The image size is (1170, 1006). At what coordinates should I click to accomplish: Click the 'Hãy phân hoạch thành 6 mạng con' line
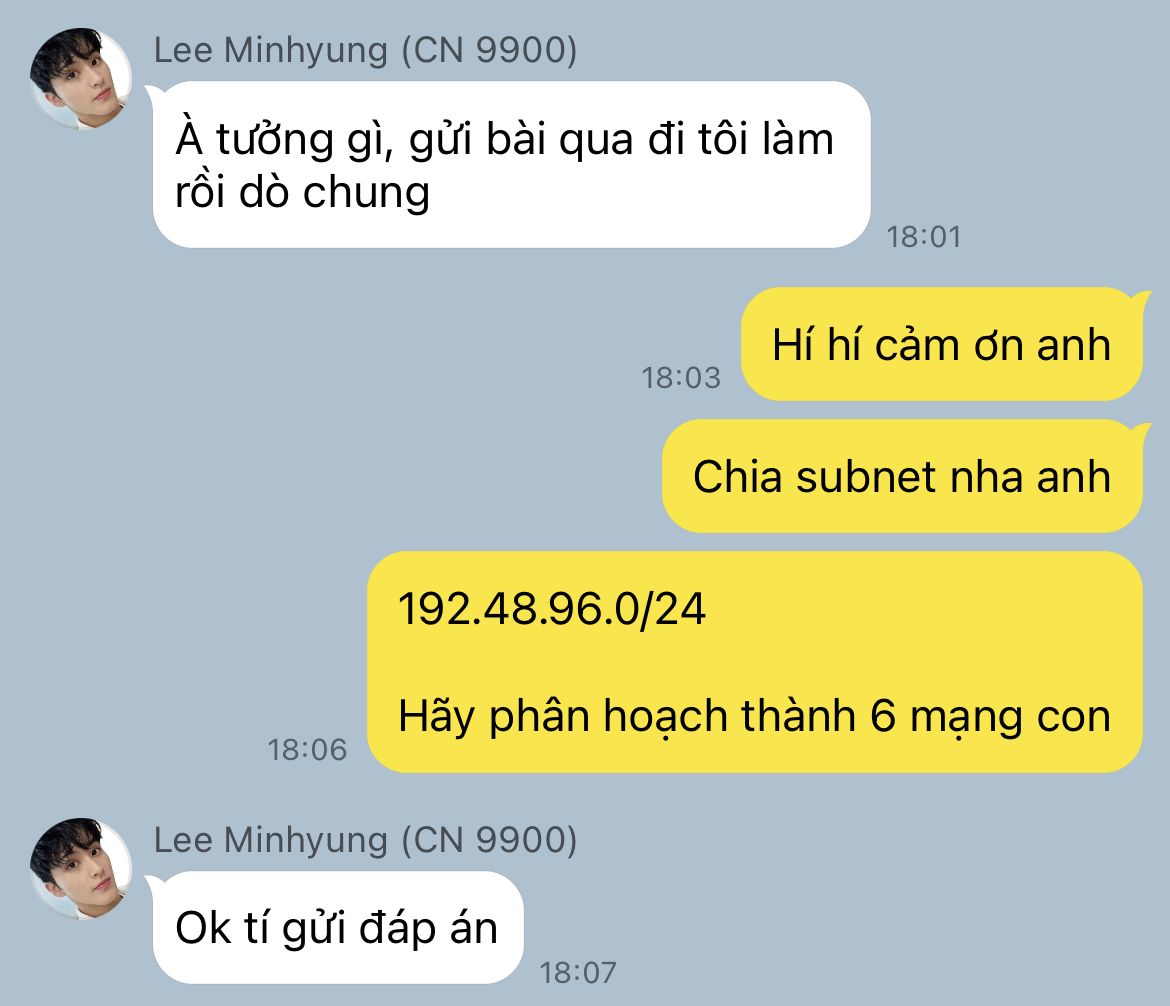click(x=754, y=717)
